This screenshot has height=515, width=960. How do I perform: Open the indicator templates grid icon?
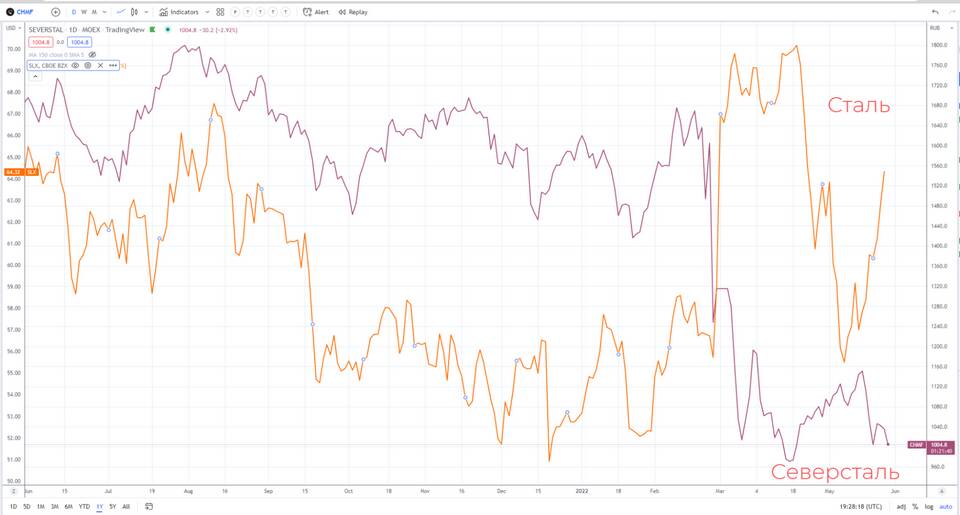[220, 12]
